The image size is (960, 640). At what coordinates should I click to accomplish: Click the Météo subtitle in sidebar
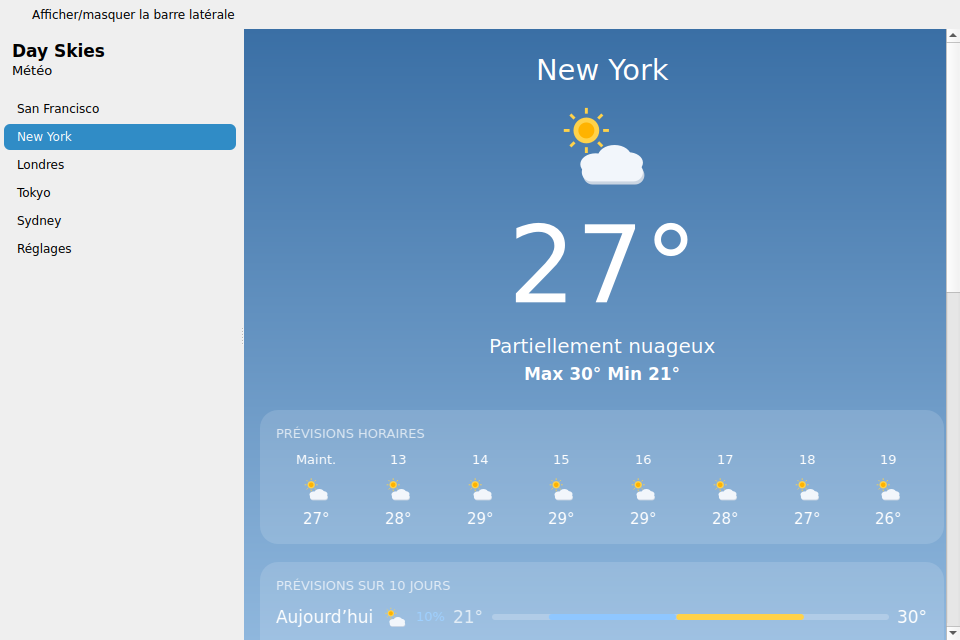coord(32,70)
